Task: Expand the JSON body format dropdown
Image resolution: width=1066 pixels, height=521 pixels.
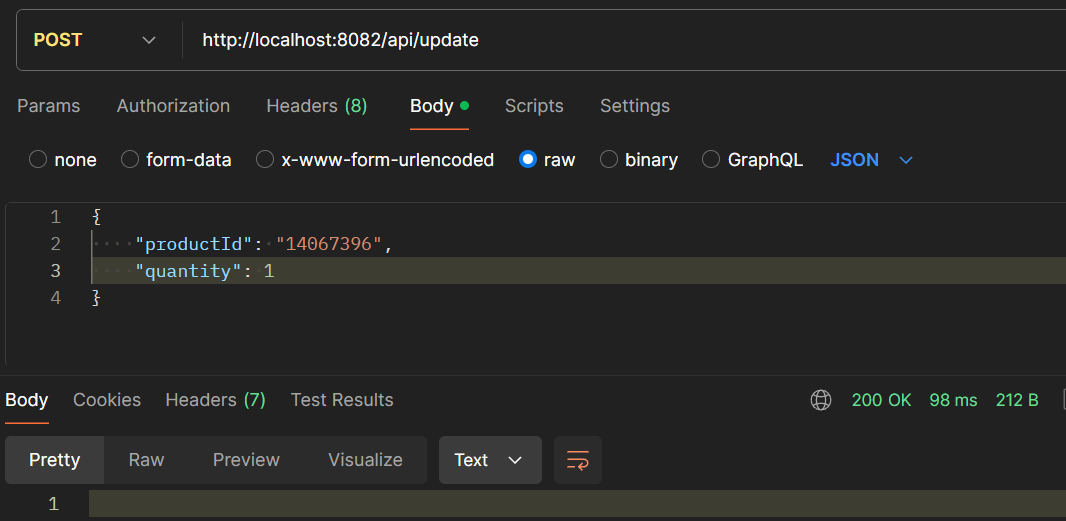Action: coord(906,160)
